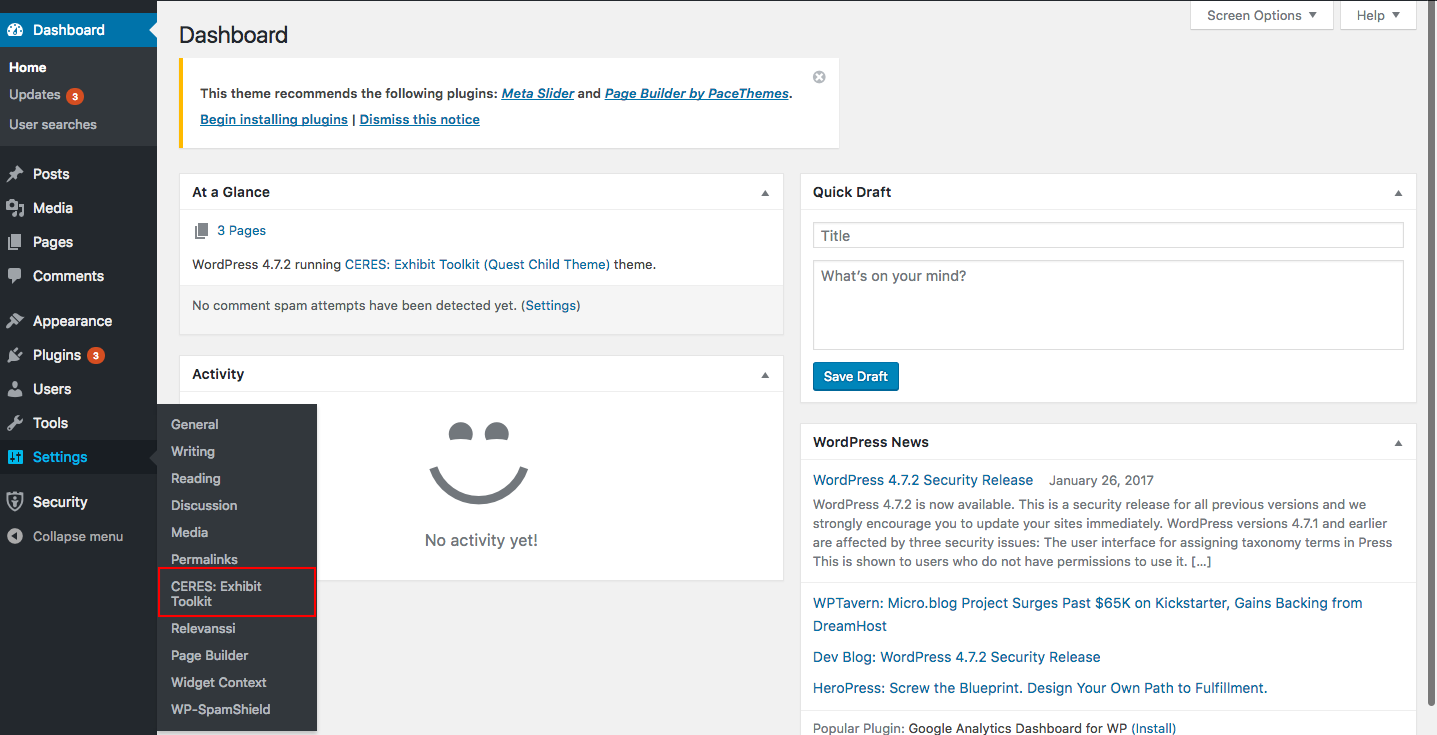Click the Plugins update badge 3
Screen dimensions: 1437x735
click(x=95, y=355)
